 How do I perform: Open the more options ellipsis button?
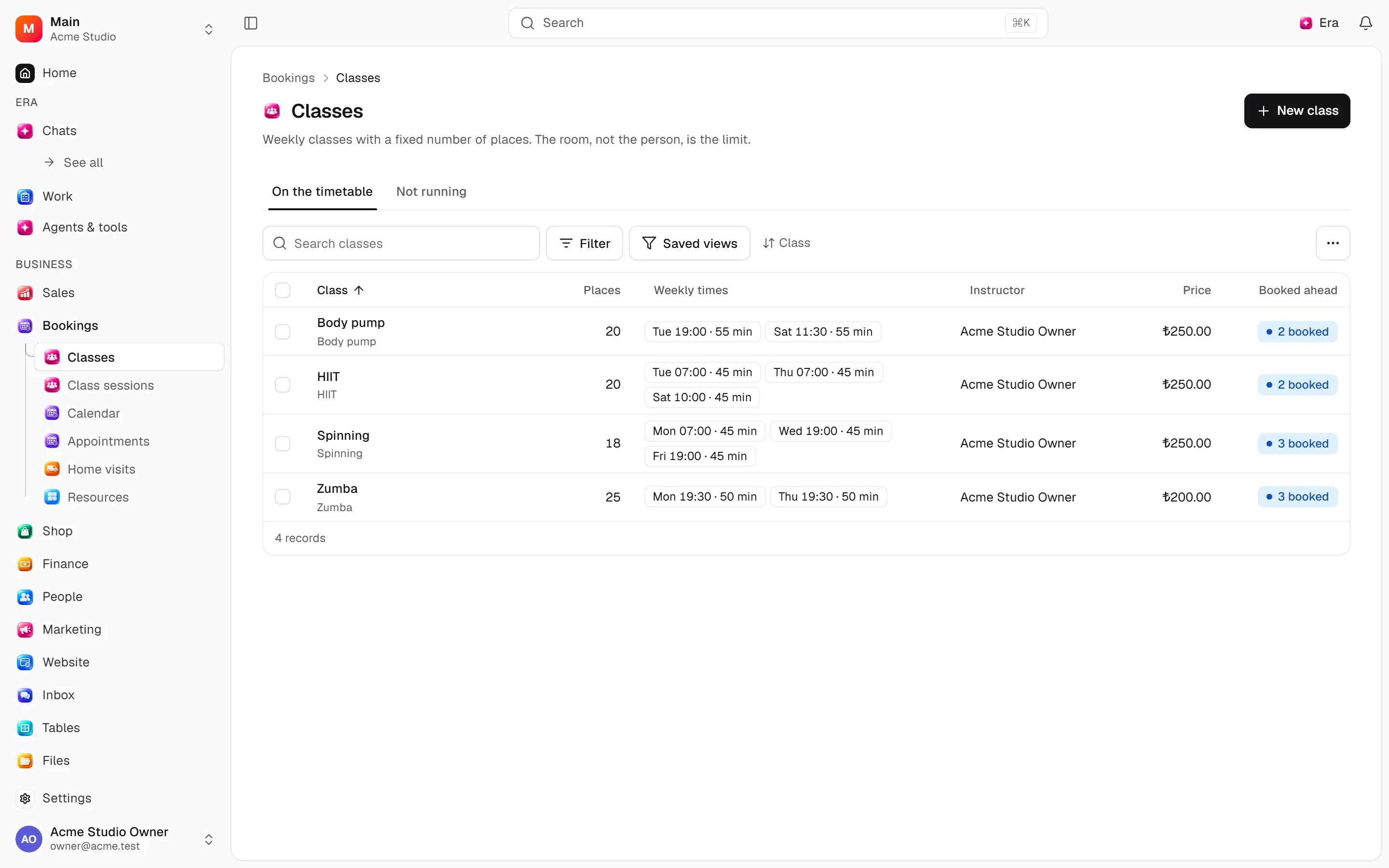[x=1333, y=244]
